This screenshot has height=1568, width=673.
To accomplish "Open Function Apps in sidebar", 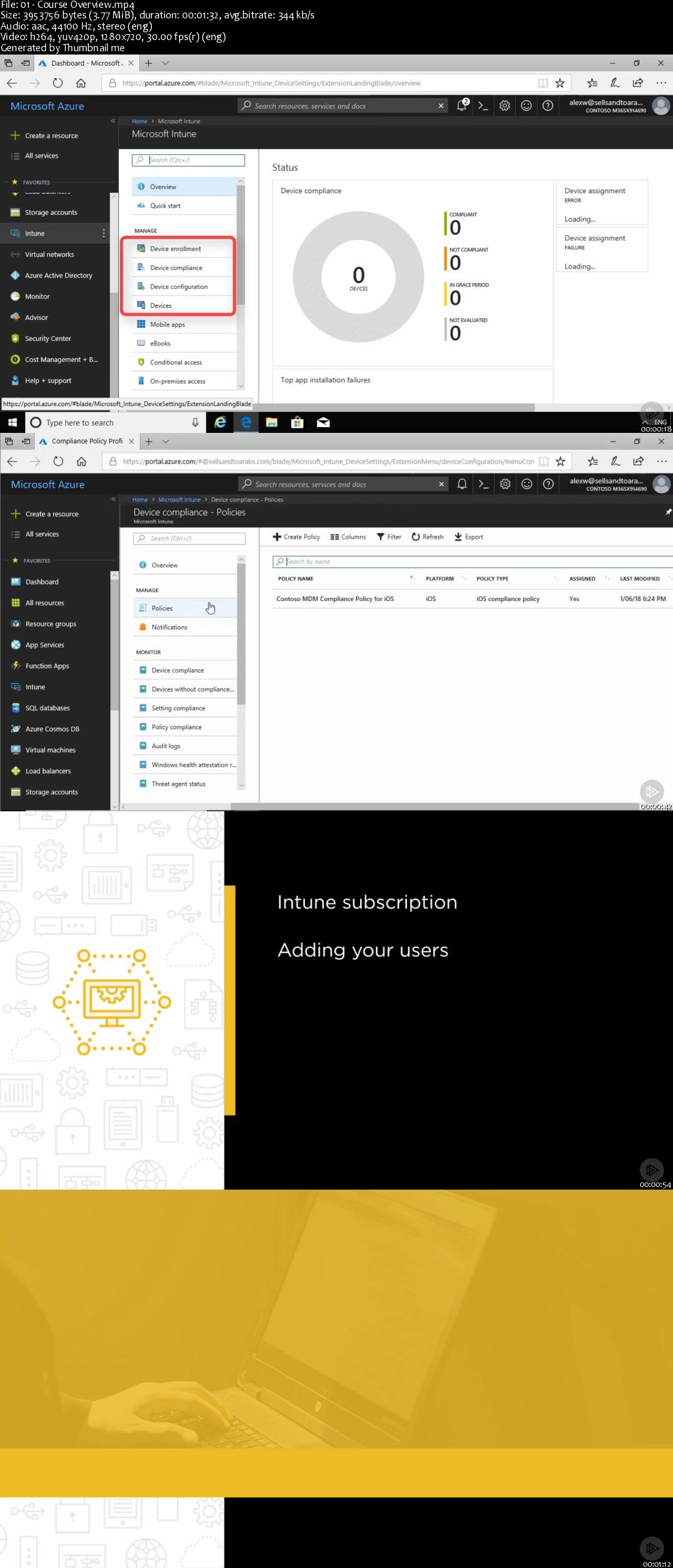I will [47, 666].
